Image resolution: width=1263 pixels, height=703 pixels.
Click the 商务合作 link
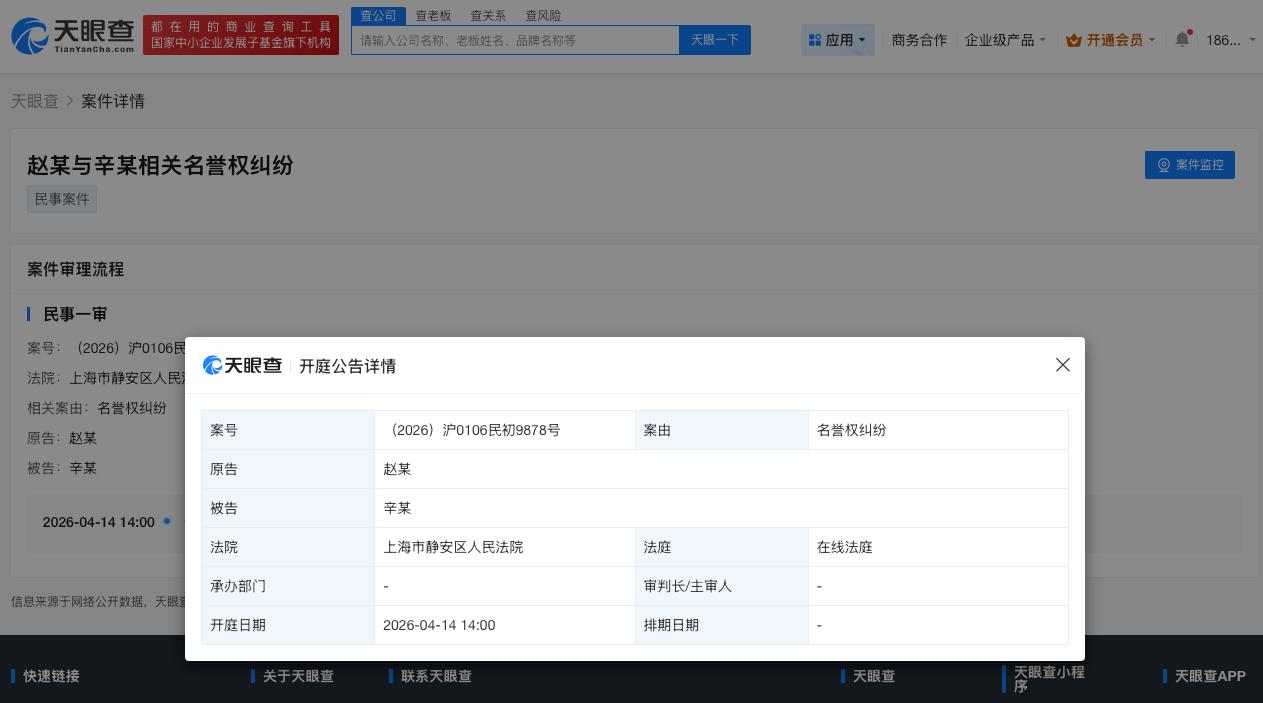919,40
